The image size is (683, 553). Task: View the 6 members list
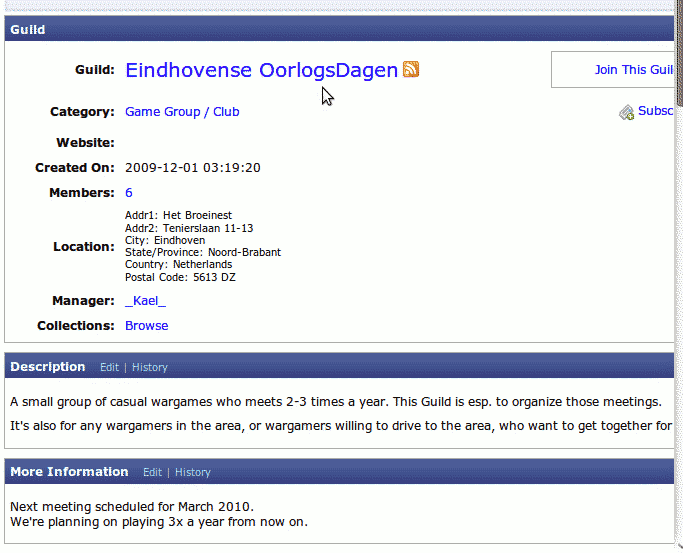click(x=129, y=192)
